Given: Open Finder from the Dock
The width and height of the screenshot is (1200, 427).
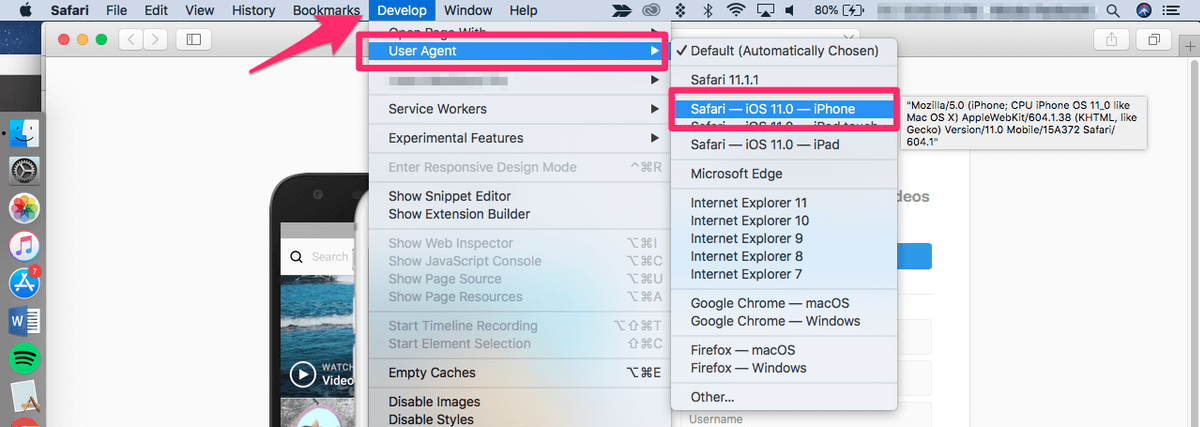Looking at the screenshot, I should [x=23, y=133].
